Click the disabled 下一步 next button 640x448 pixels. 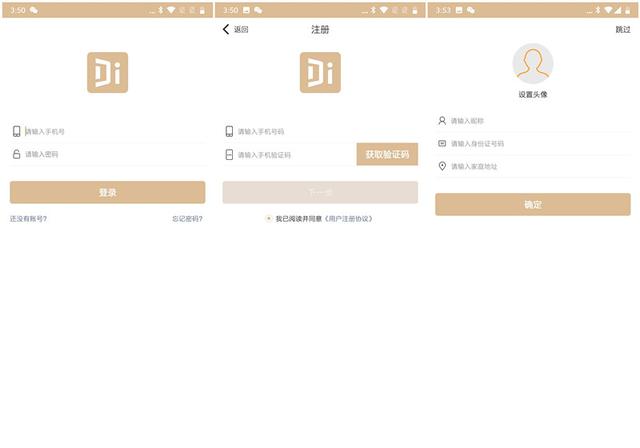tap(320, 192)
